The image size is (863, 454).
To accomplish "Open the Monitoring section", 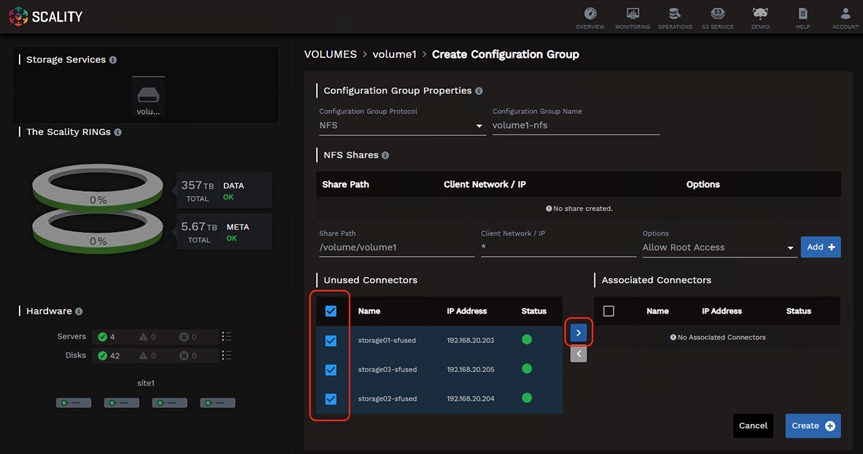I will pos(632,18).
